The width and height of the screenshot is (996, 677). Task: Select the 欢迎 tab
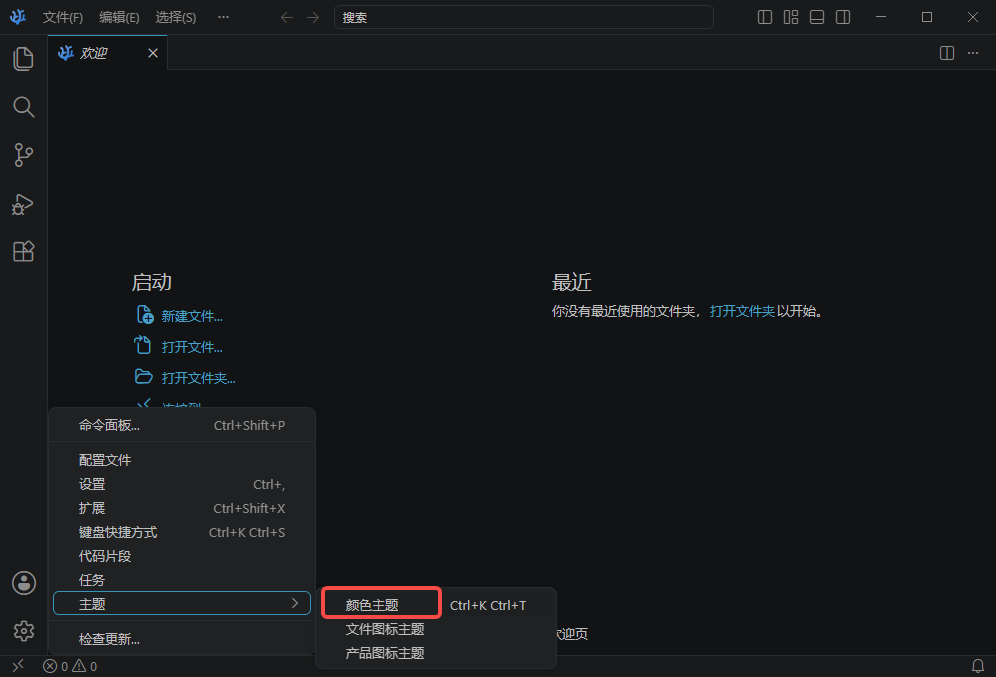pos(107,53)
